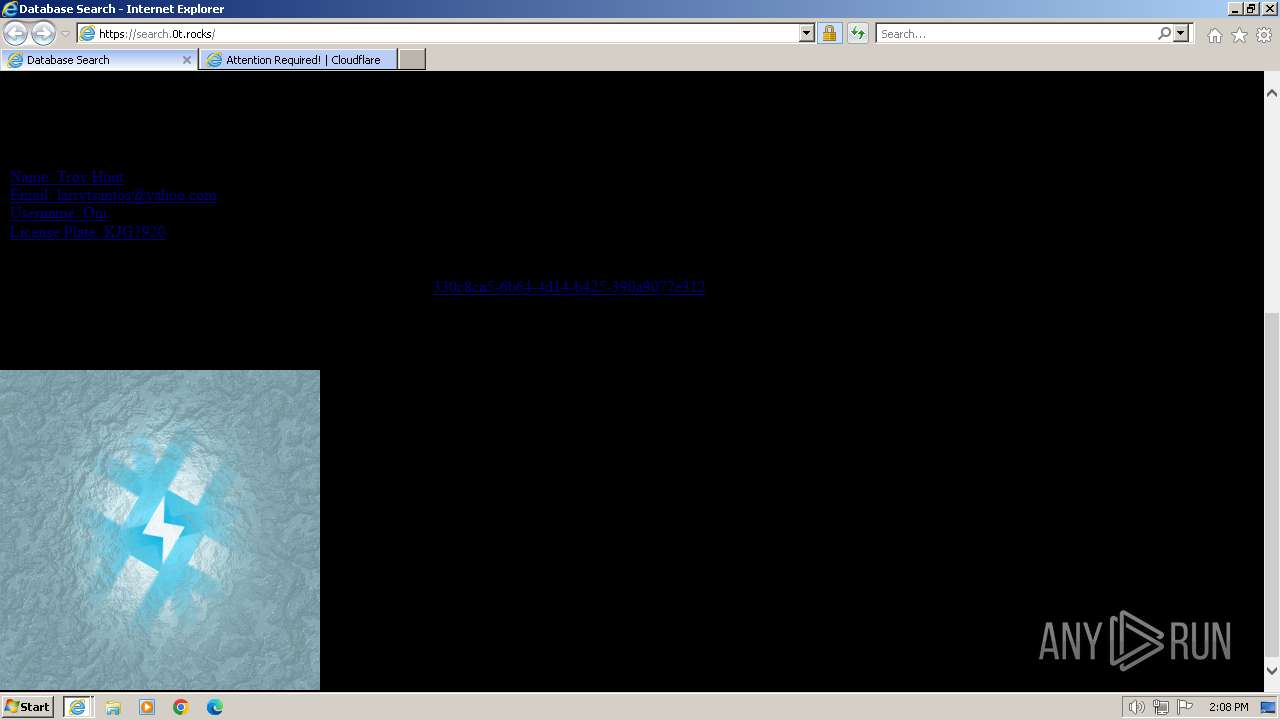Follow the 'License Plate' link

(88, 232)
